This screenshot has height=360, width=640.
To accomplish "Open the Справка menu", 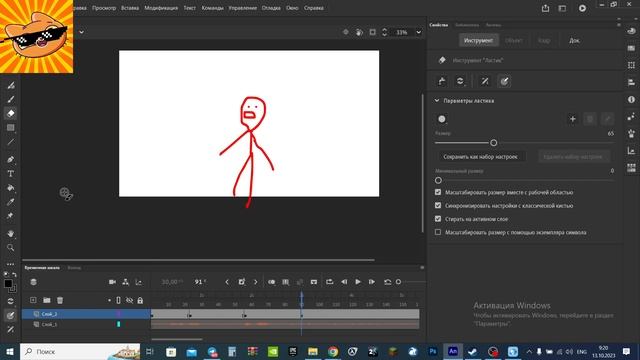I will [313, 8].
